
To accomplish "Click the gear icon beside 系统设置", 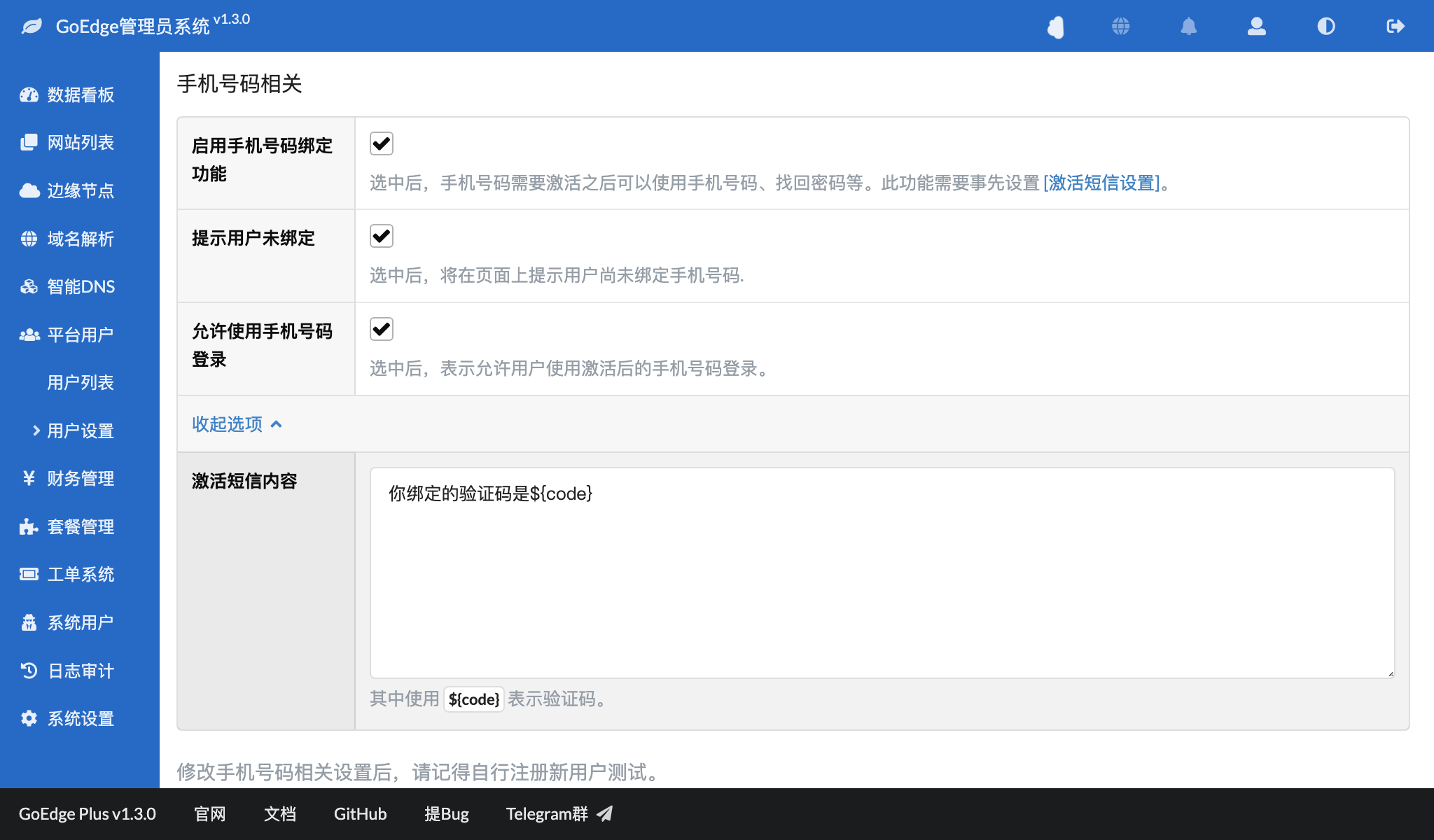I will 29,718.
